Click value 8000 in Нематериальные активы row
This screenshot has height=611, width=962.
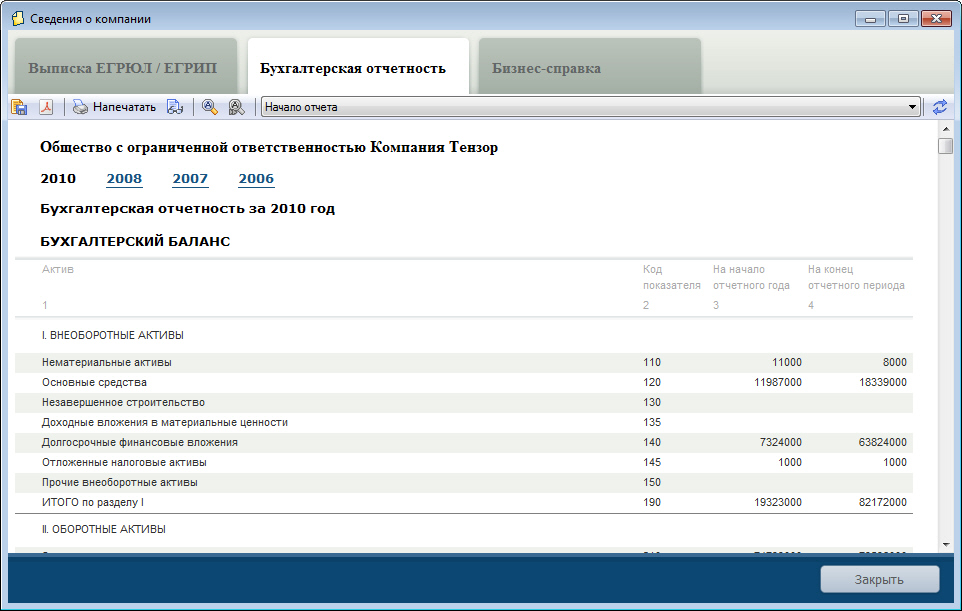point(895,363)
